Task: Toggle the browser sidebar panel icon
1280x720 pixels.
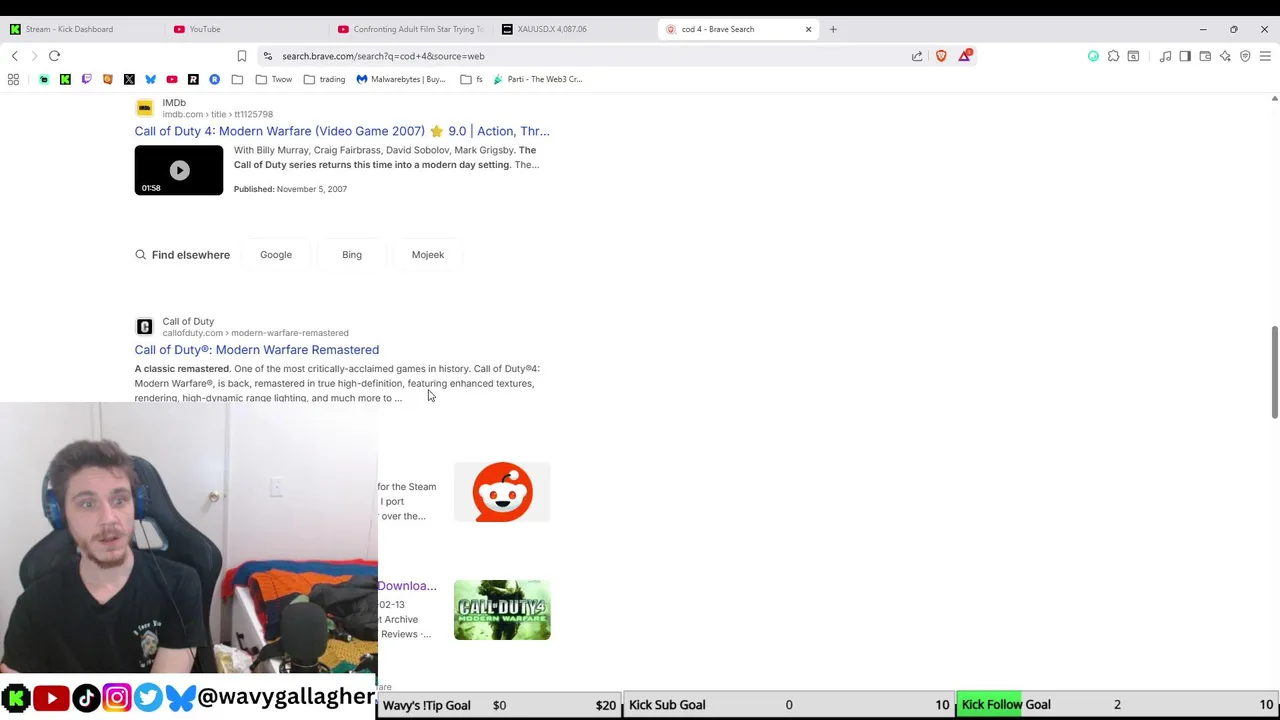Action: tap(1185, 56)
